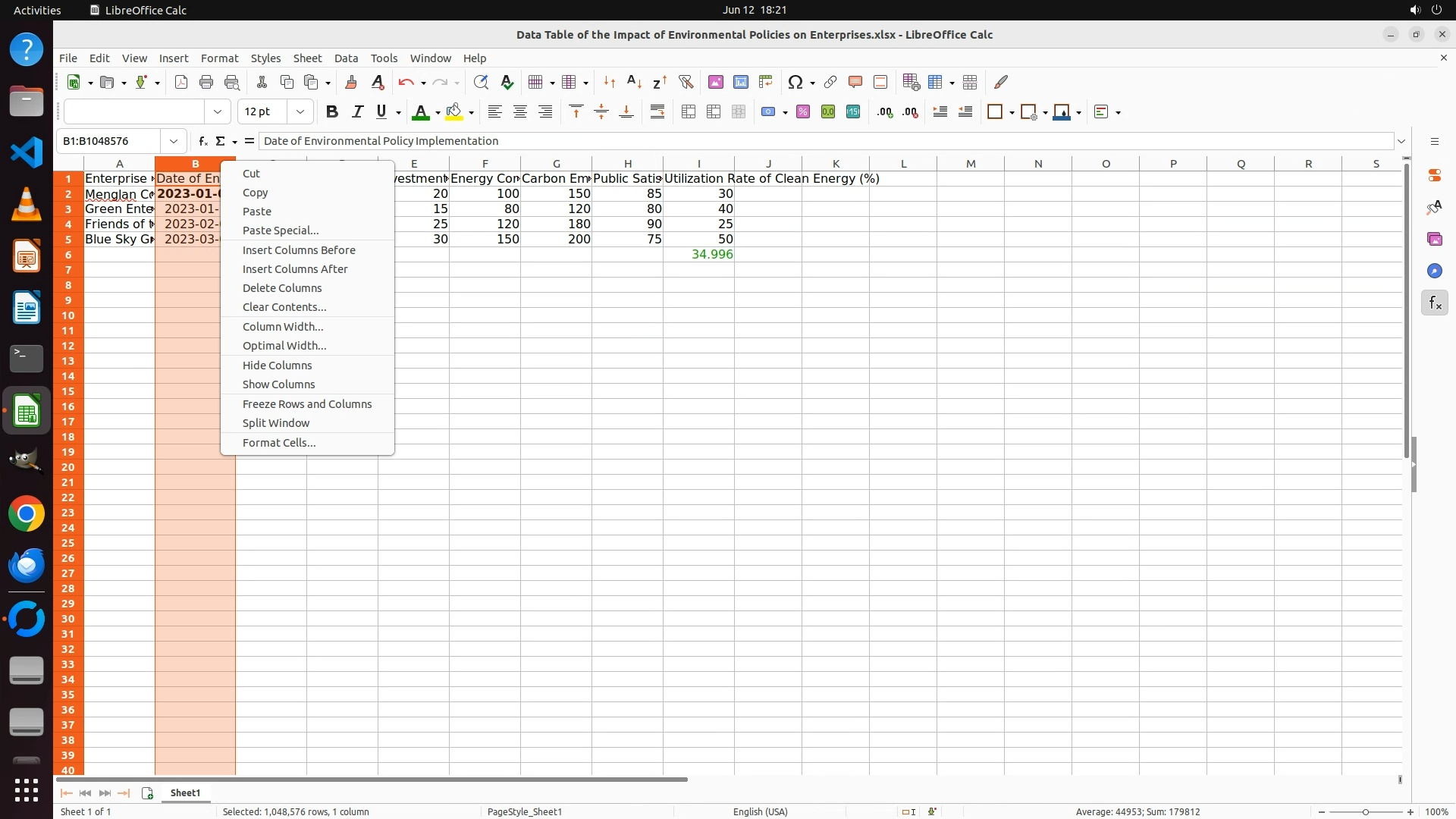Click the Print toolbar icon
Image resolution: width=1456 pixels, height=819 pixels.
click(x=206, y=82)
